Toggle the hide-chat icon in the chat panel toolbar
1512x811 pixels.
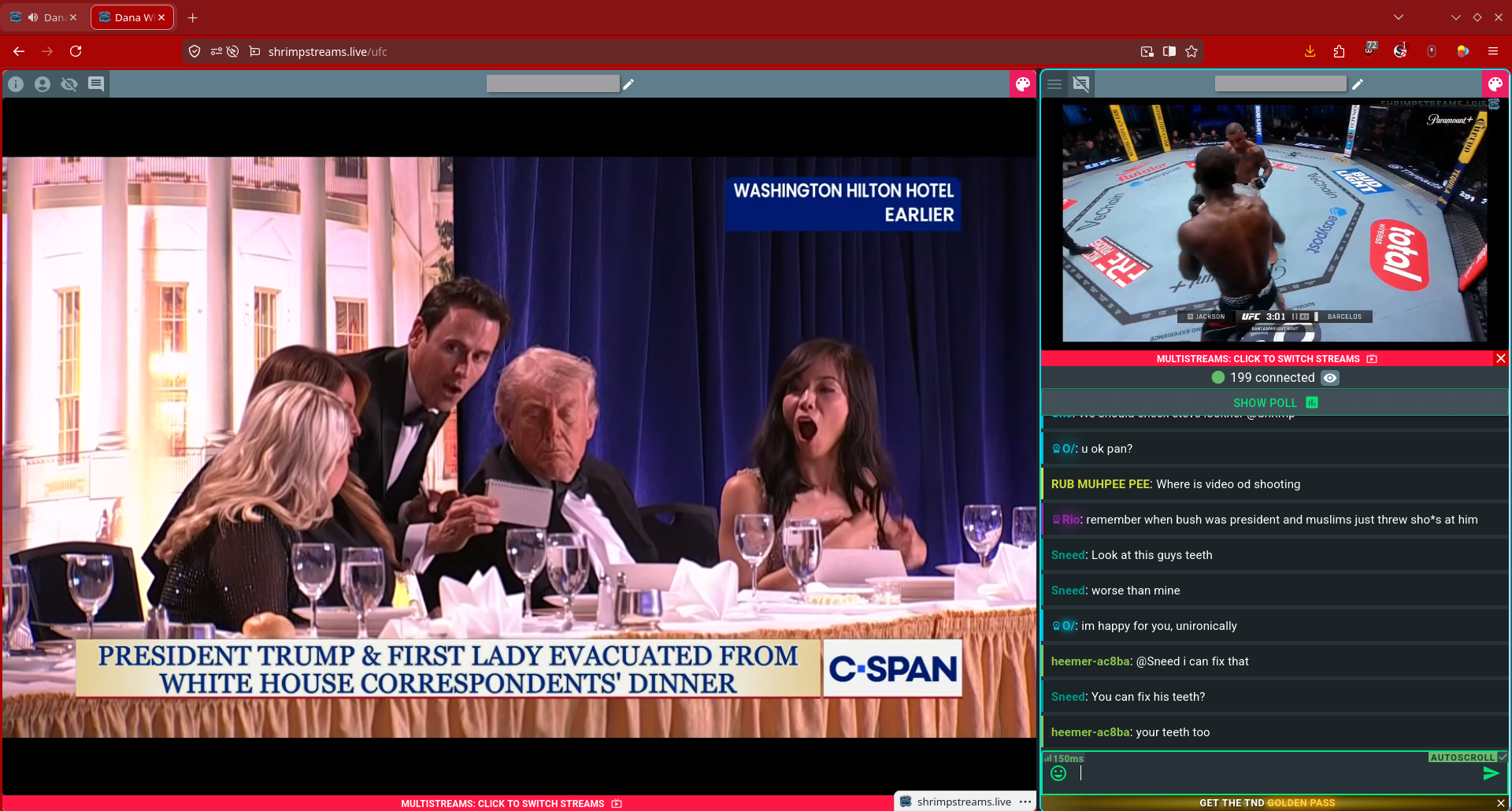click(x=1081, y=84)
